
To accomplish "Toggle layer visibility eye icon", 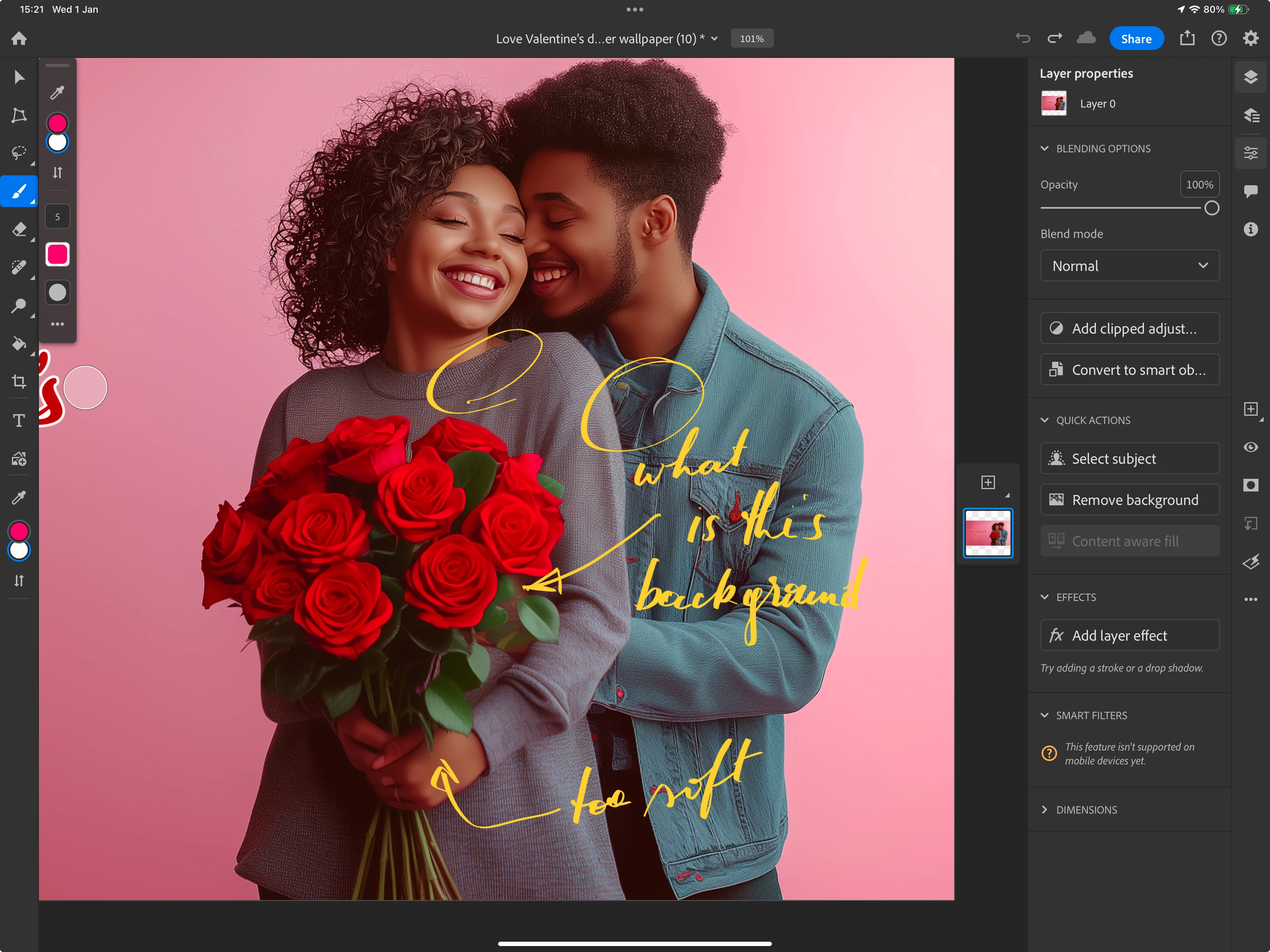I will pos(1251,447).
